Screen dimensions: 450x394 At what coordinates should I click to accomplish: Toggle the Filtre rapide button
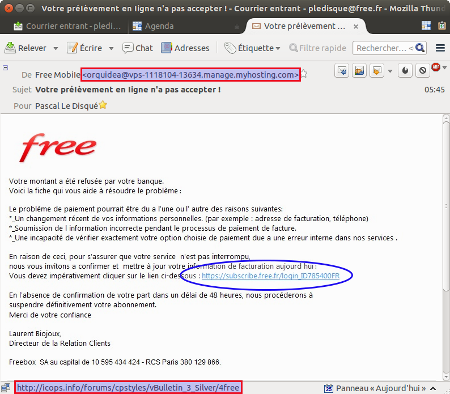318,48
